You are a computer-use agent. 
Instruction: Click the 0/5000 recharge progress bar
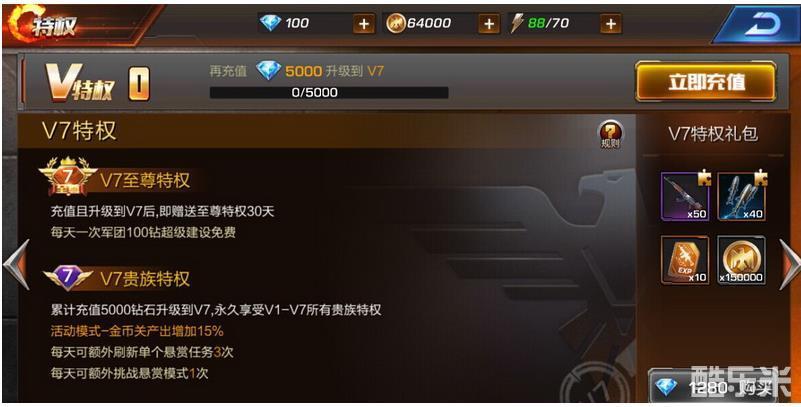point(329,92)
